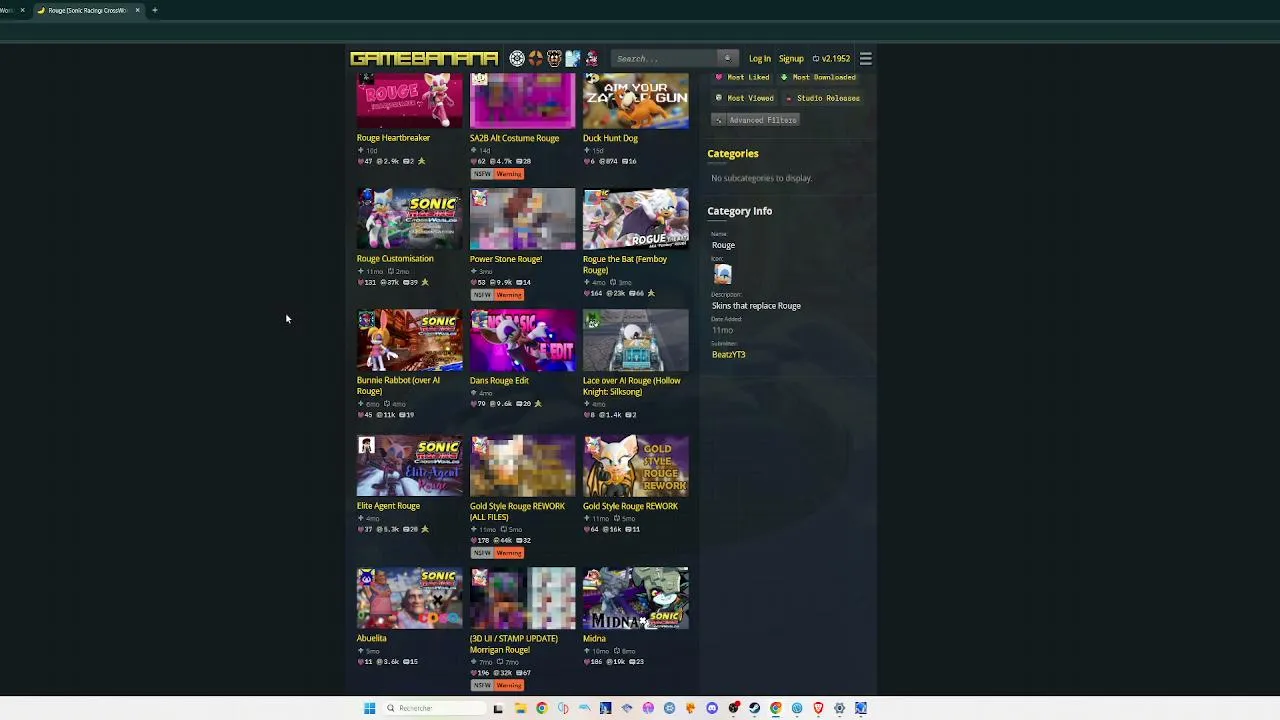Open the hamburger menu in site header

pyautogui.click(x=866, y=58)
